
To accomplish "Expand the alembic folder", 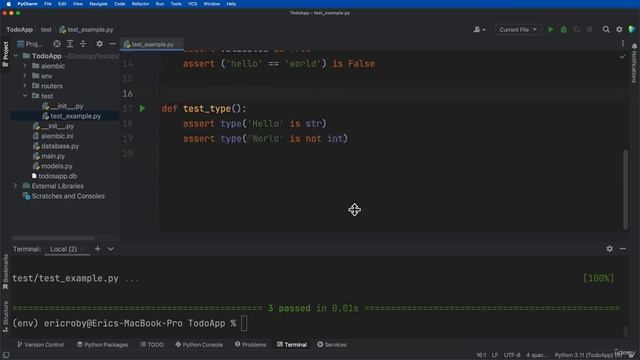I will coord(25,66).
